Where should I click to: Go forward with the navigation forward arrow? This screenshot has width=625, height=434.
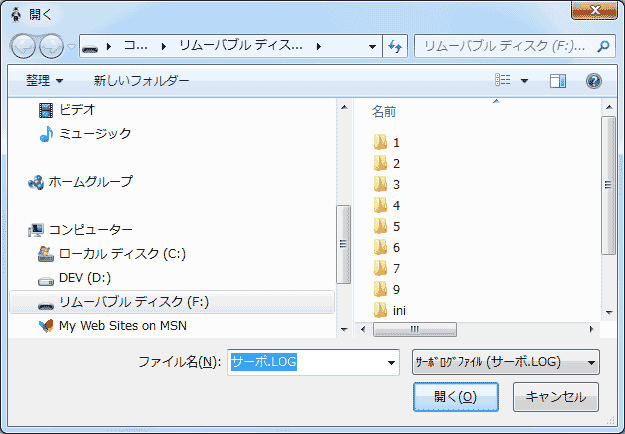click(x=52, y=47)
